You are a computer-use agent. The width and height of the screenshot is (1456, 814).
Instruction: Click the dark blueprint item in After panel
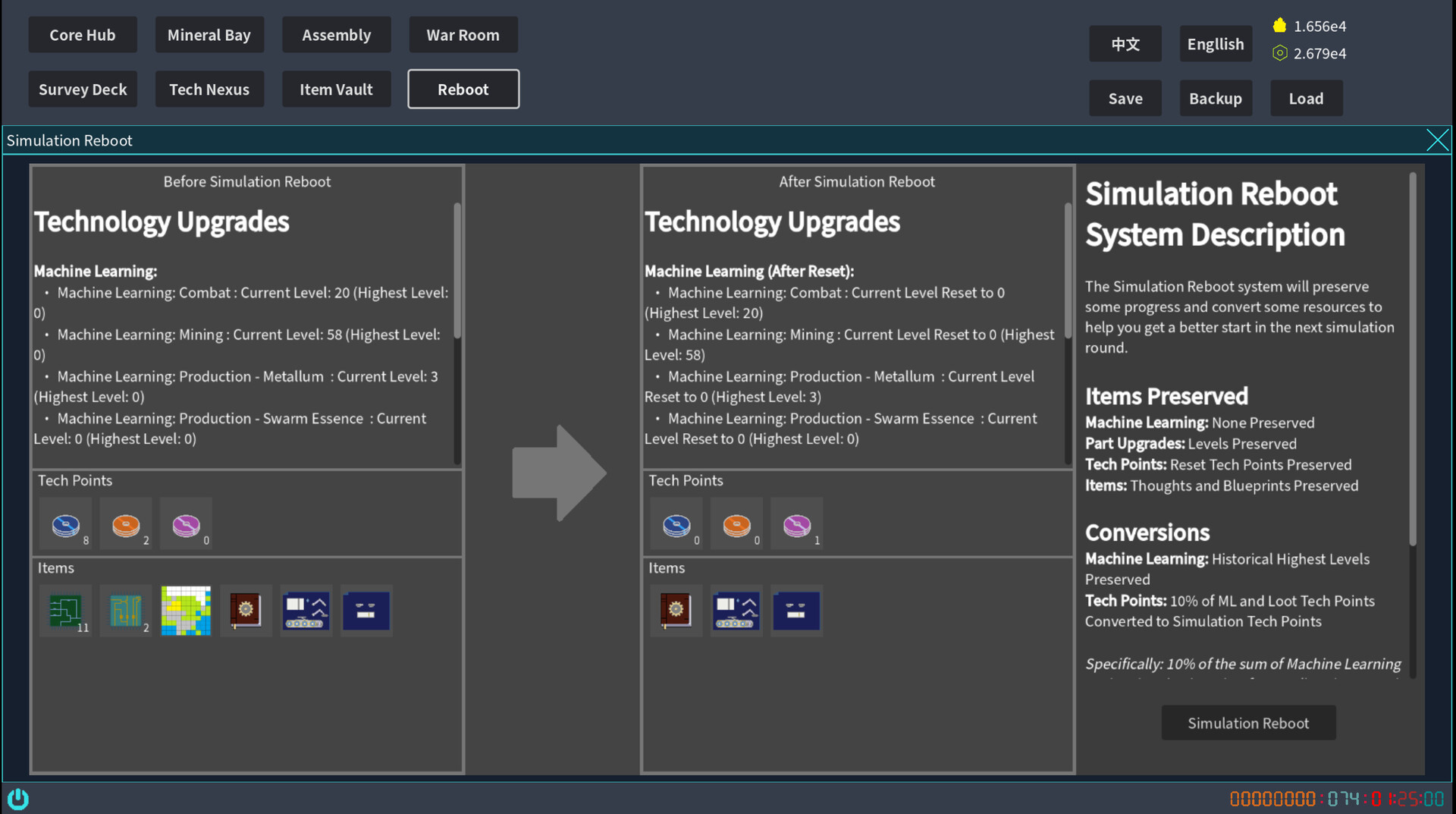tap(796, 611)
